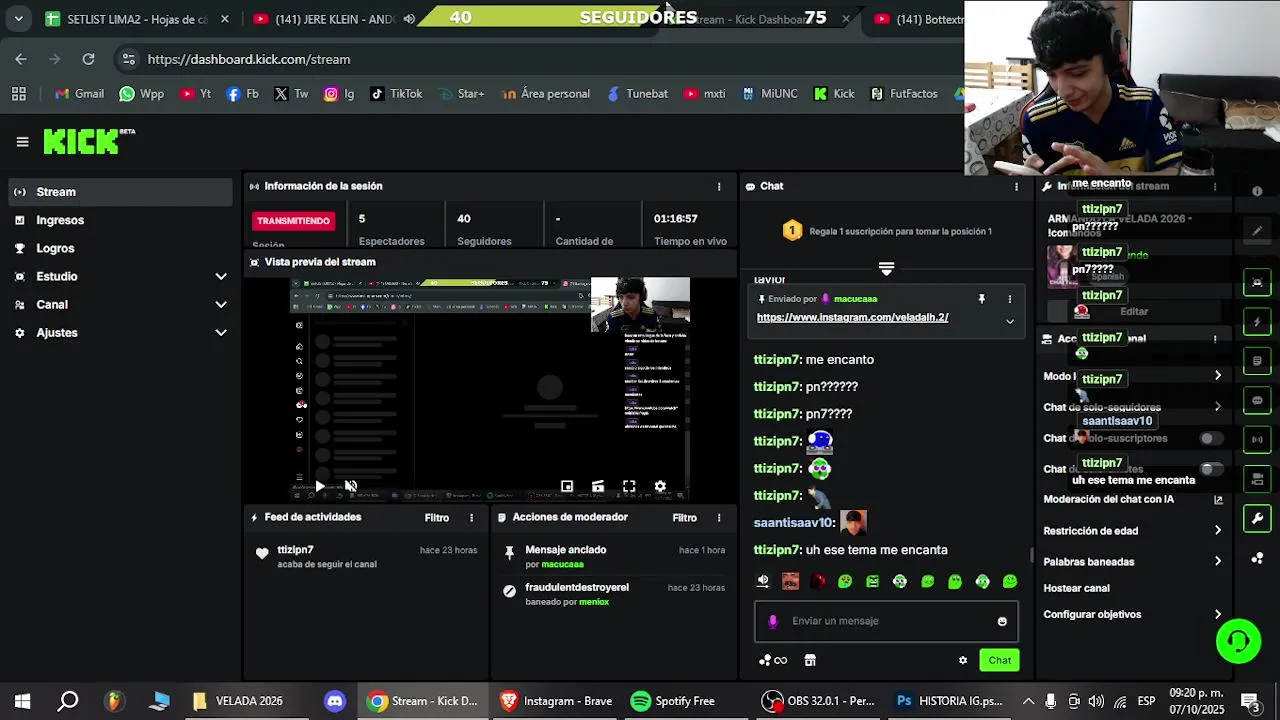Toggle the switch below Chat de solo-suscriptores
Image resolution: width=1280 pixels, height=720 pixels.
click(x=1211, y=469)
